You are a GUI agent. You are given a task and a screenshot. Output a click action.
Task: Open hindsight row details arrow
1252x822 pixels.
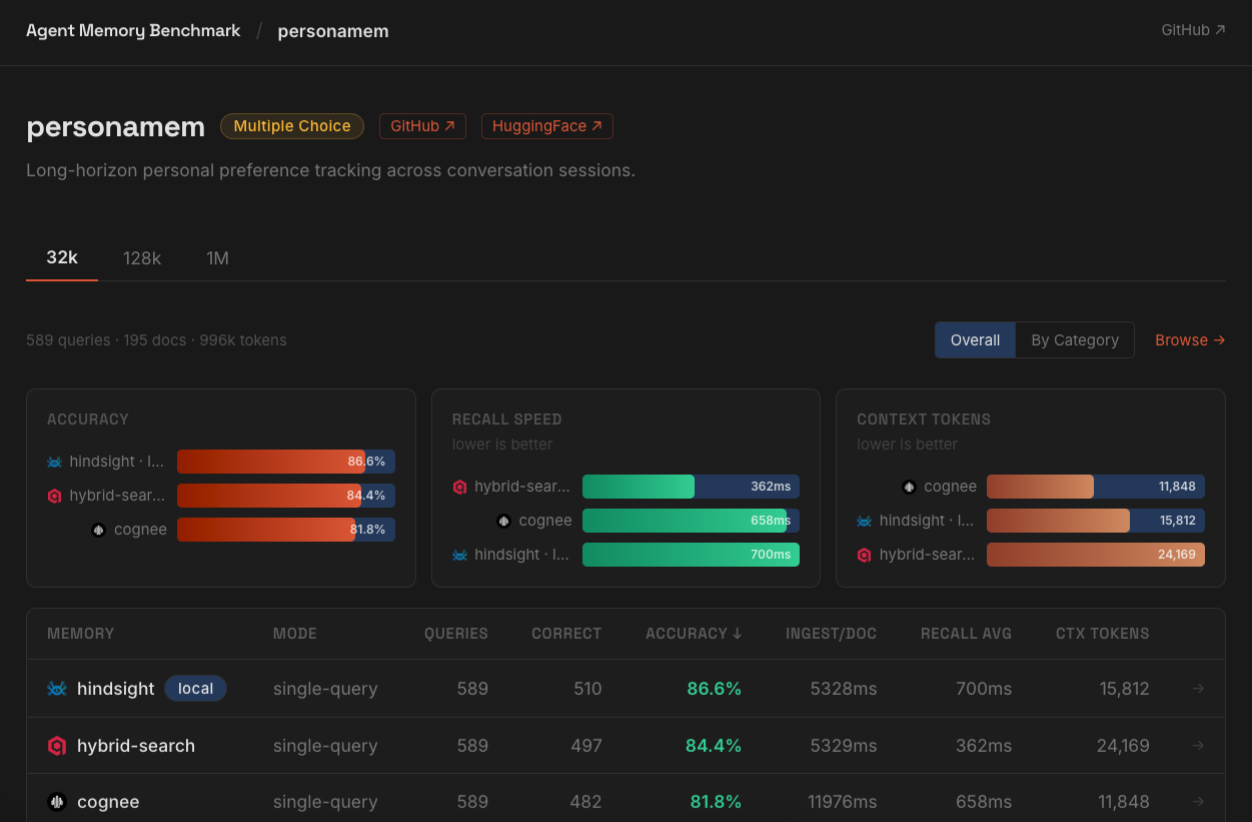[x=1198, y=689]
